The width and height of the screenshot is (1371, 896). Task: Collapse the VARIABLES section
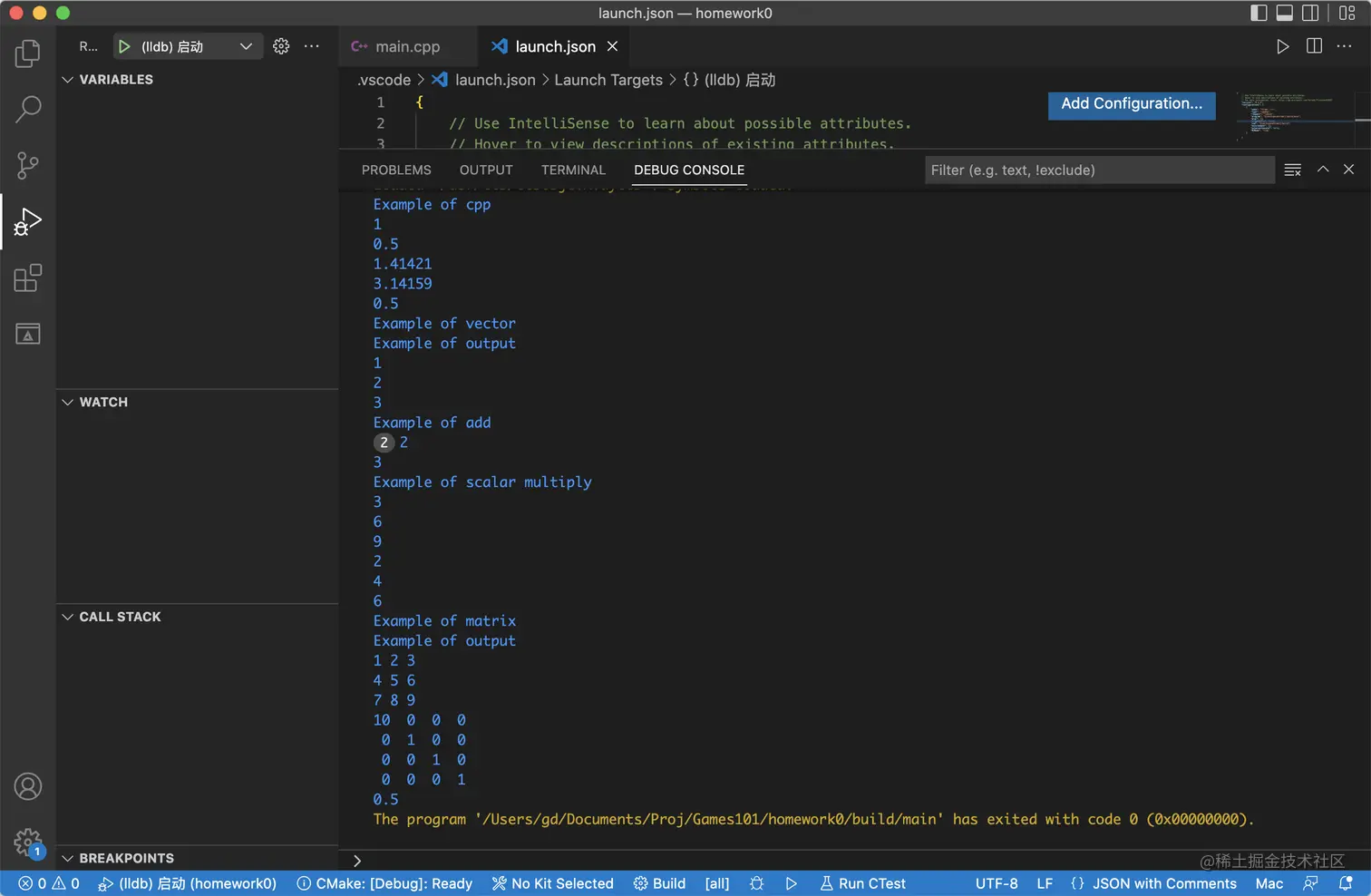point(68,80)
